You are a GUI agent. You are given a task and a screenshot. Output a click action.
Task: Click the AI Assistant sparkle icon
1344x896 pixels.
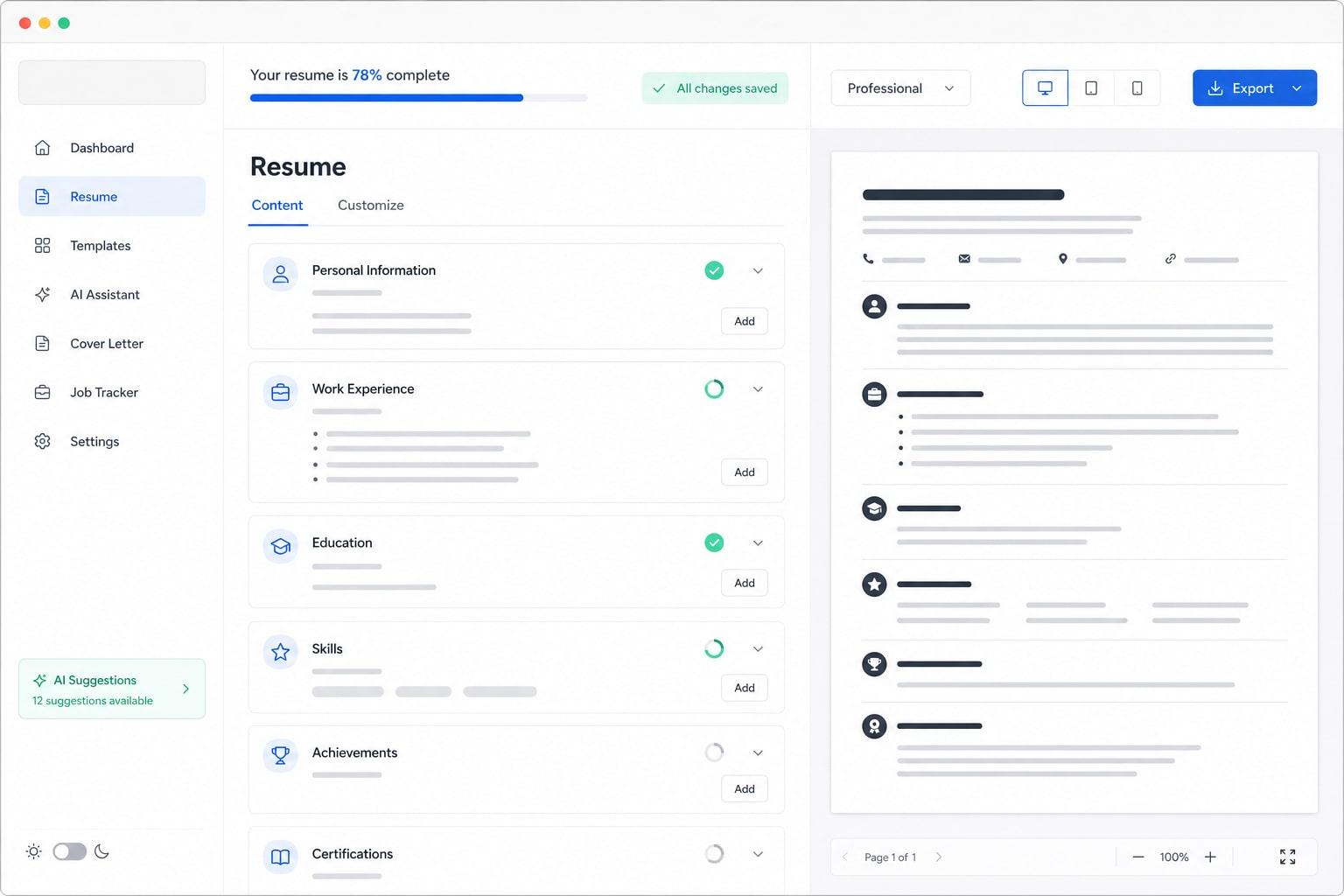[42, 295]
